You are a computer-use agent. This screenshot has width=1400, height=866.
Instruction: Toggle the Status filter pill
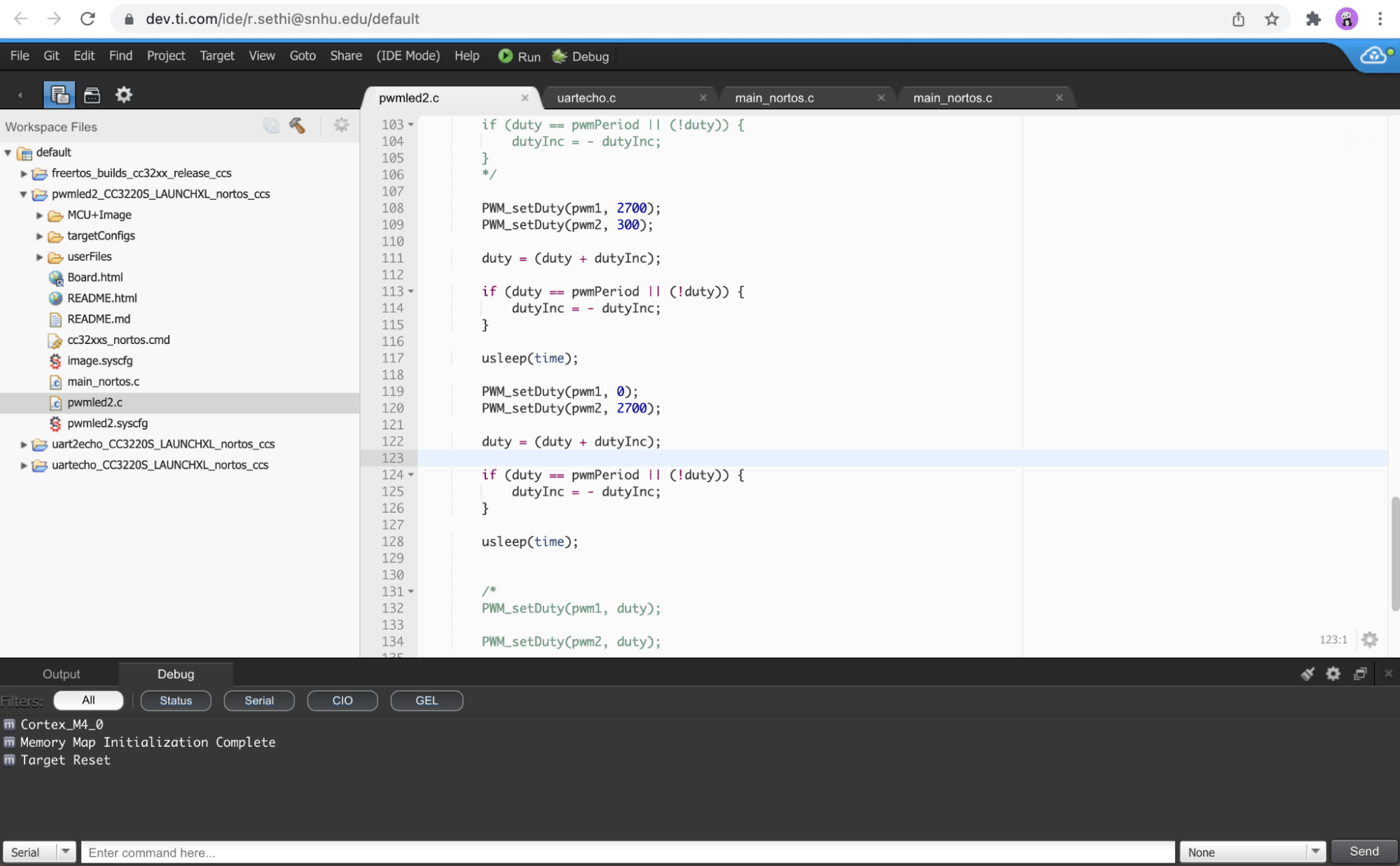pos(175,700)
